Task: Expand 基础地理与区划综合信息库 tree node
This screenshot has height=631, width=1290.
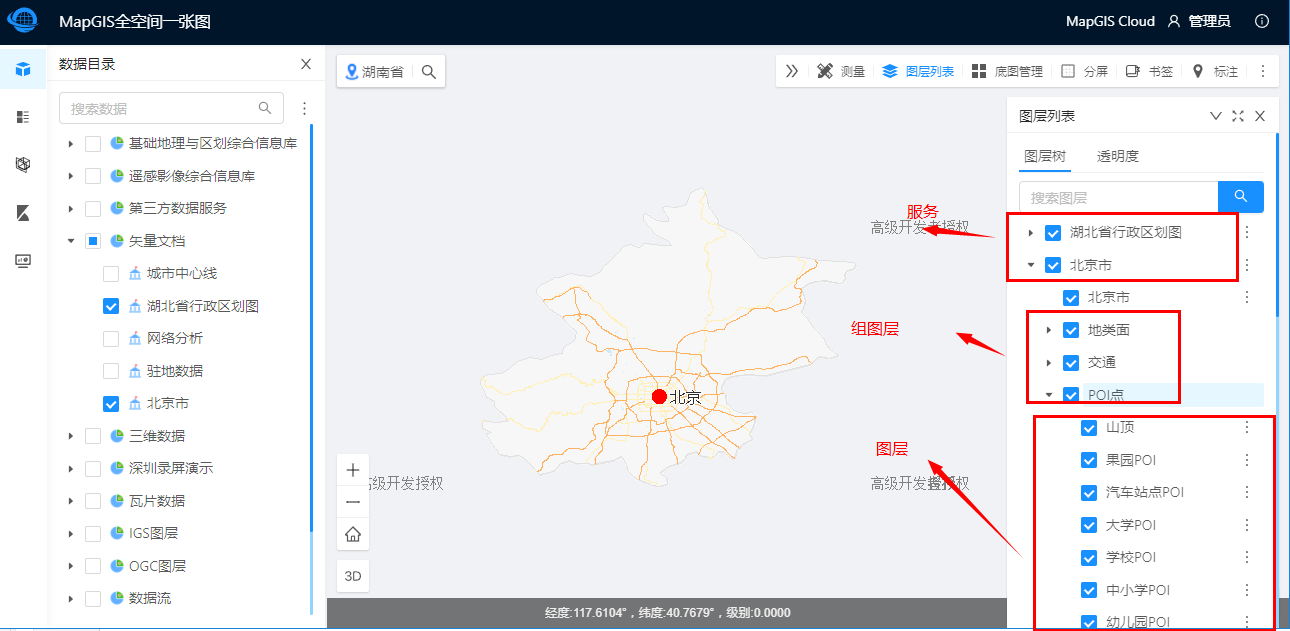Action: (71, 144)
